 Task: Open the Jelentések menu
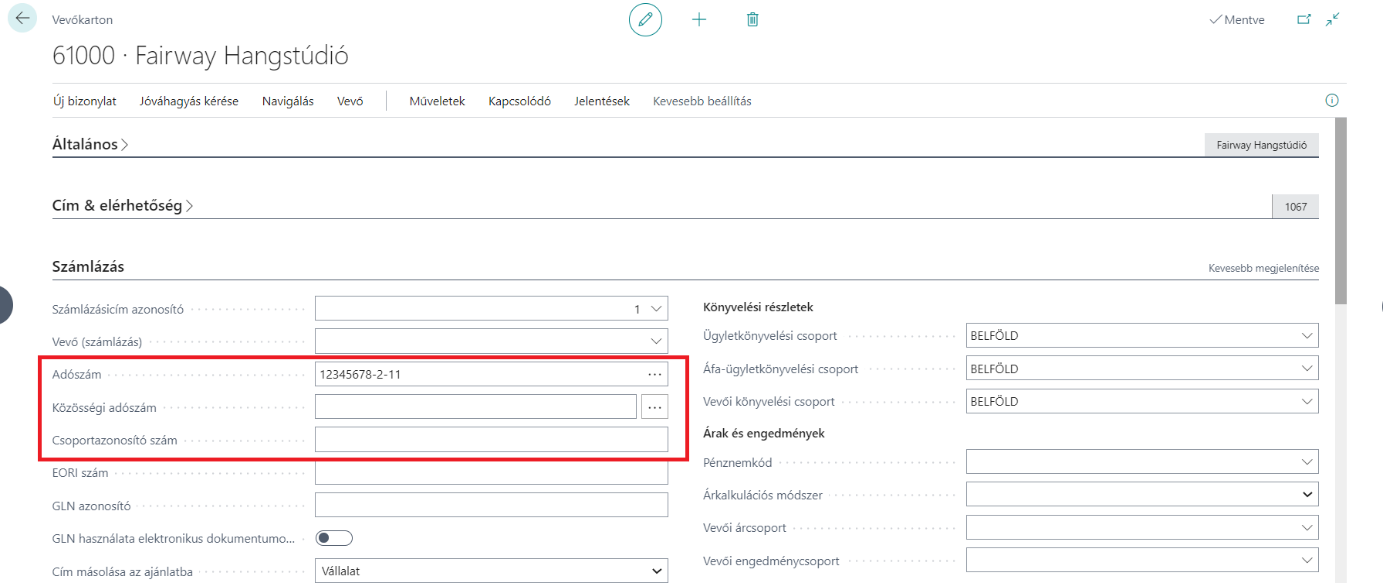[602, 101]
